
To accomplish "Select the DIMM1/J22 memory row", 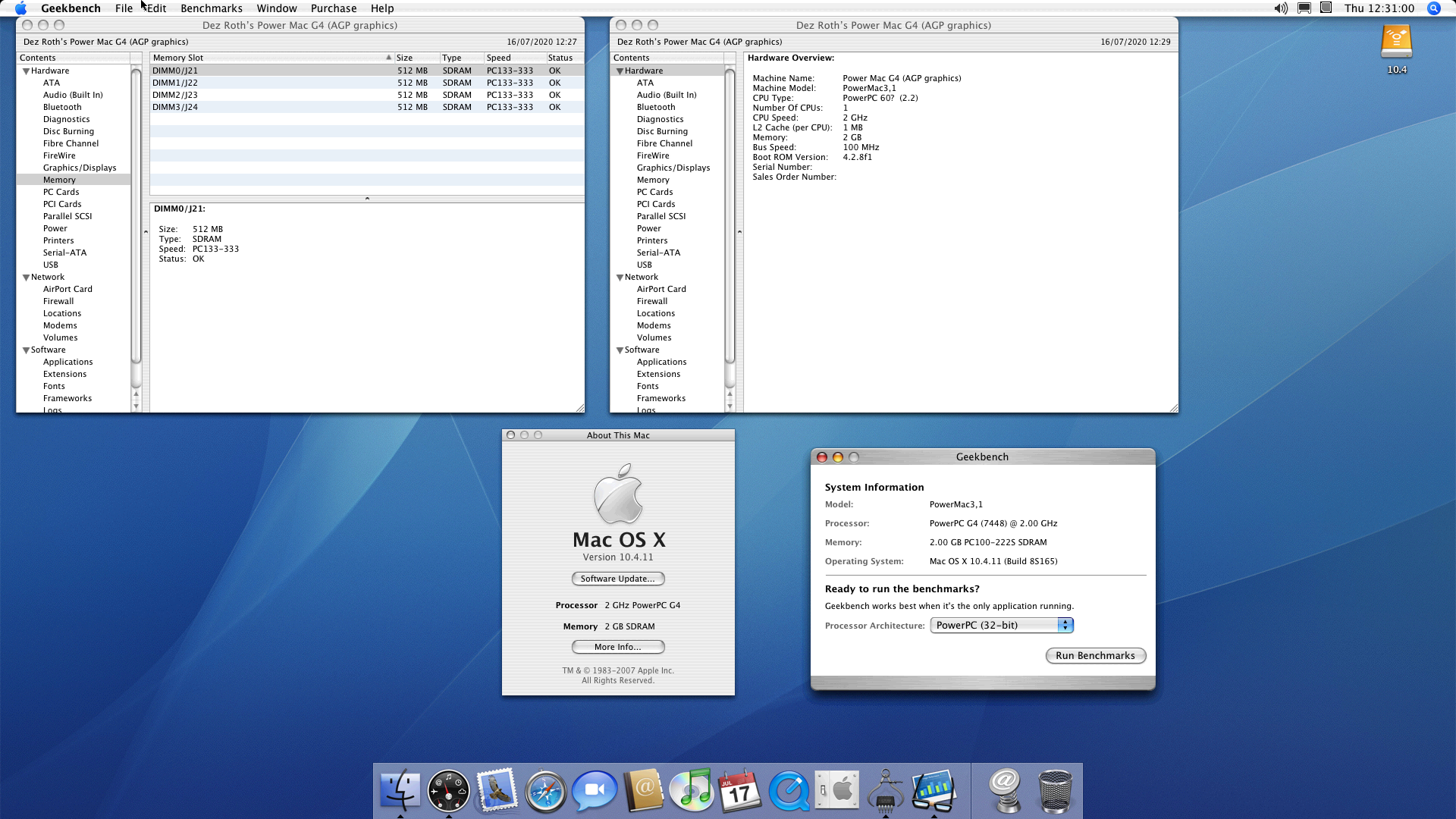I will pos(367,83).
